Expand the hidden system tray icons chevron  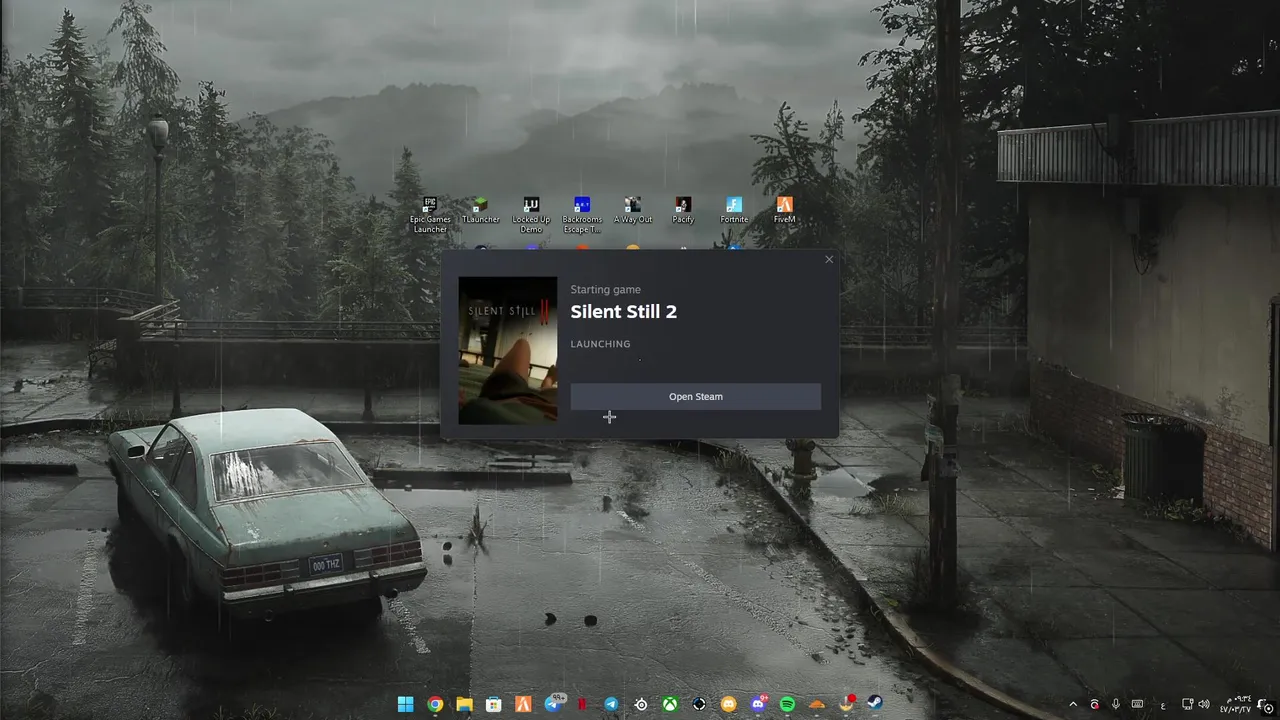1073,704
